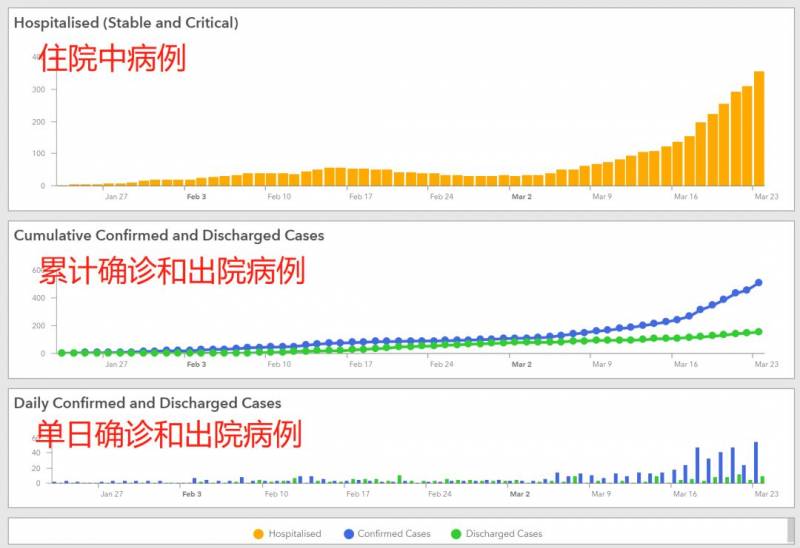Click the last blue point on cumulative line
Viewport: 800px width, 548px height.
(759, 283)
